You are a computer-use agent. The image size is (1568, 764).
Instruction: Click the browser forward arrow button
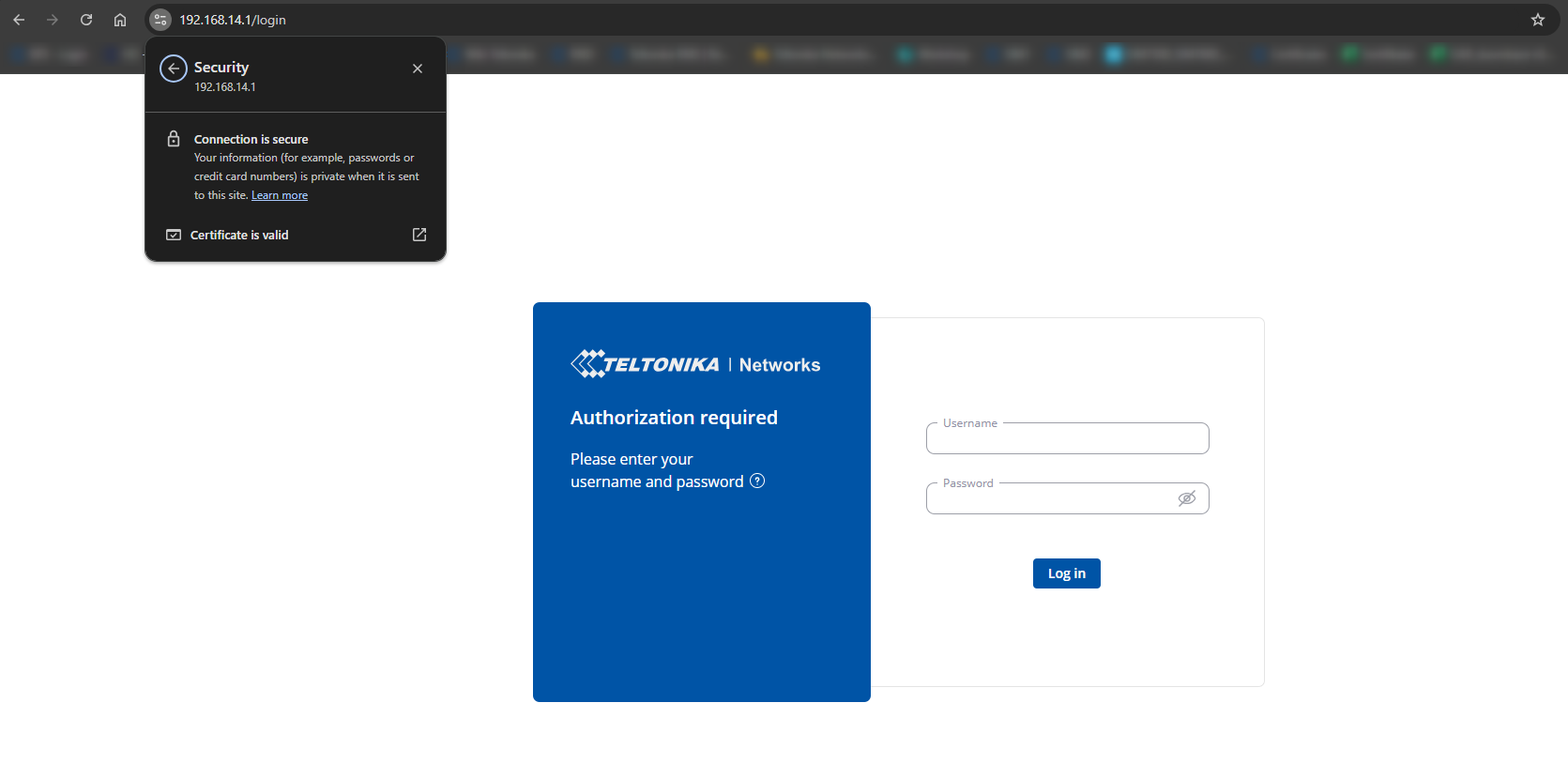pos(53,20)
